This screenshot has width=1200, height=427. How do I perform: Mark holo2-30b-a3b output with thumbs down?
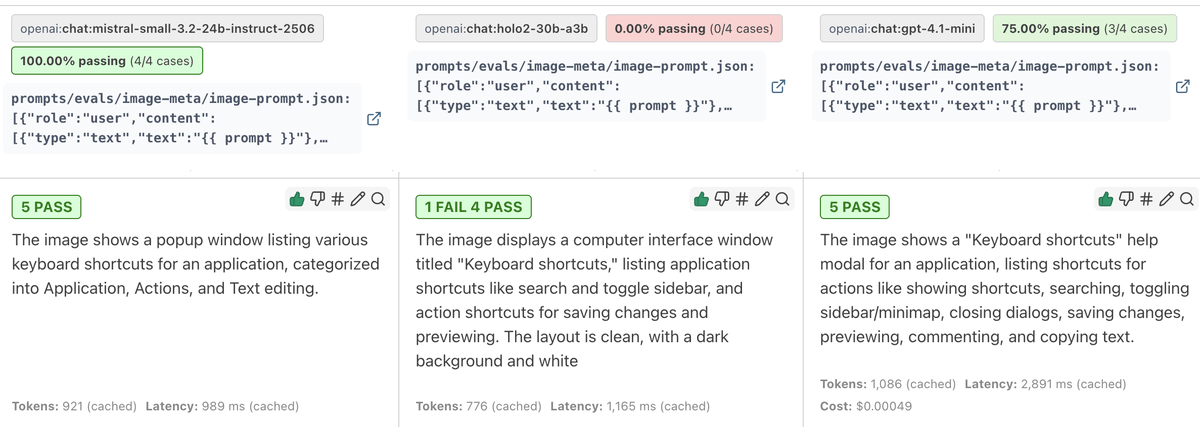pyautogui.click(x=722, y=199)
